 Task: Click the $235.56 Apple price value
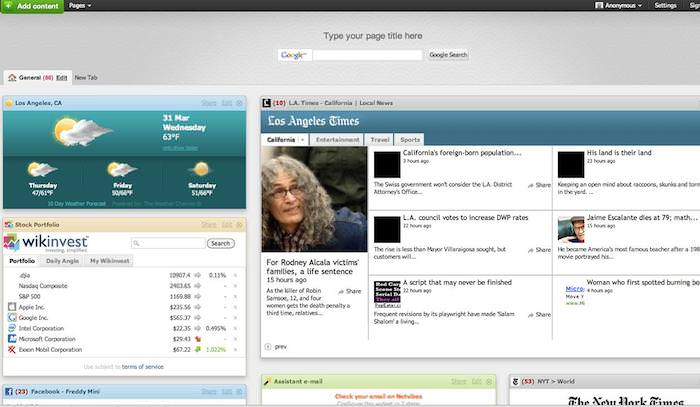[180, 307]
